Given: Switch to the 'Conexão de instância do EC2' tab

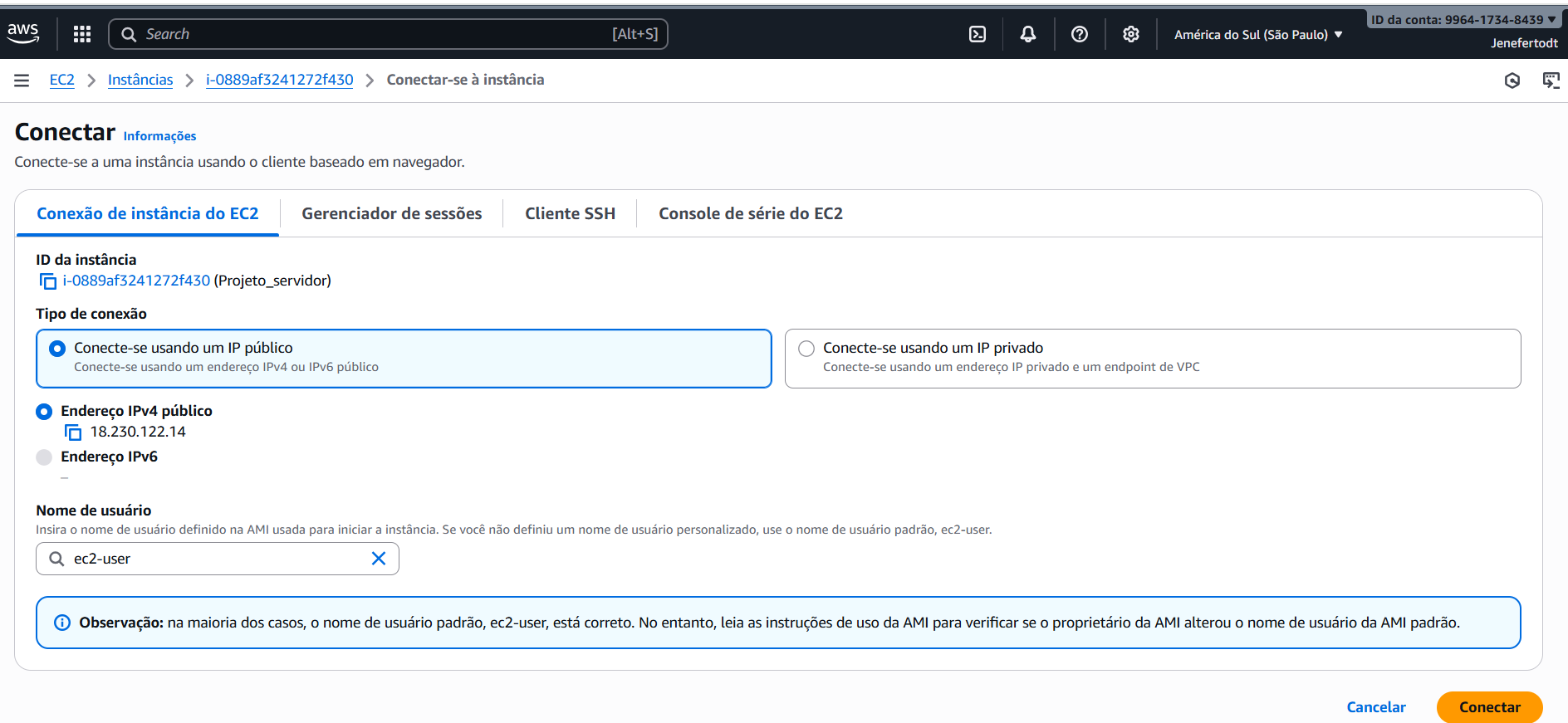Looking at the screenshot, I should [x=148, y=214].
